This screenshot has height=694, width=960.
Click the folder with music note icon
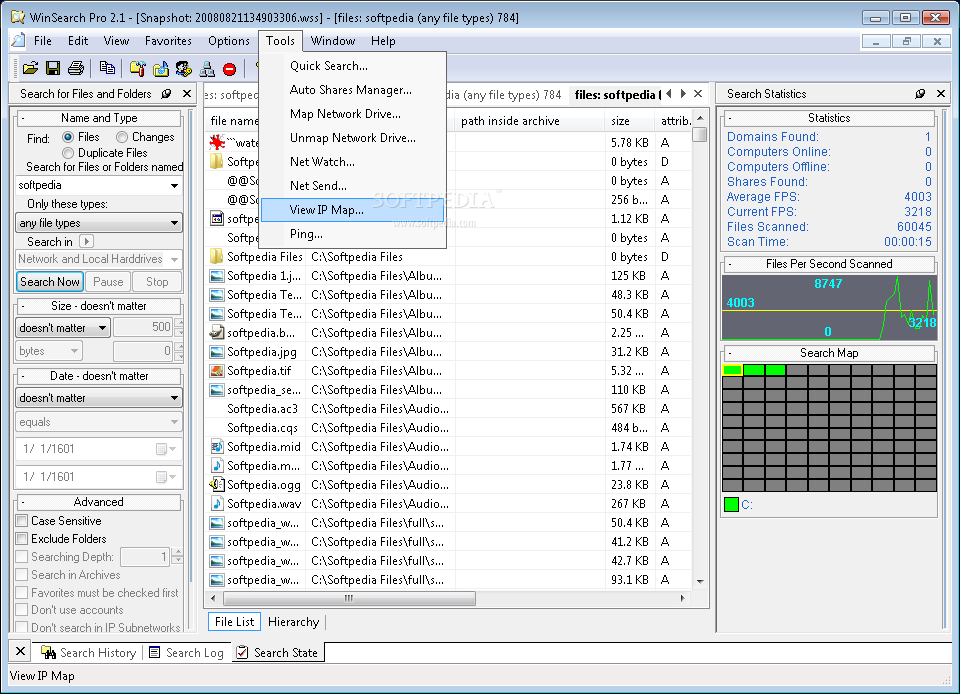[x=161, y=69]
